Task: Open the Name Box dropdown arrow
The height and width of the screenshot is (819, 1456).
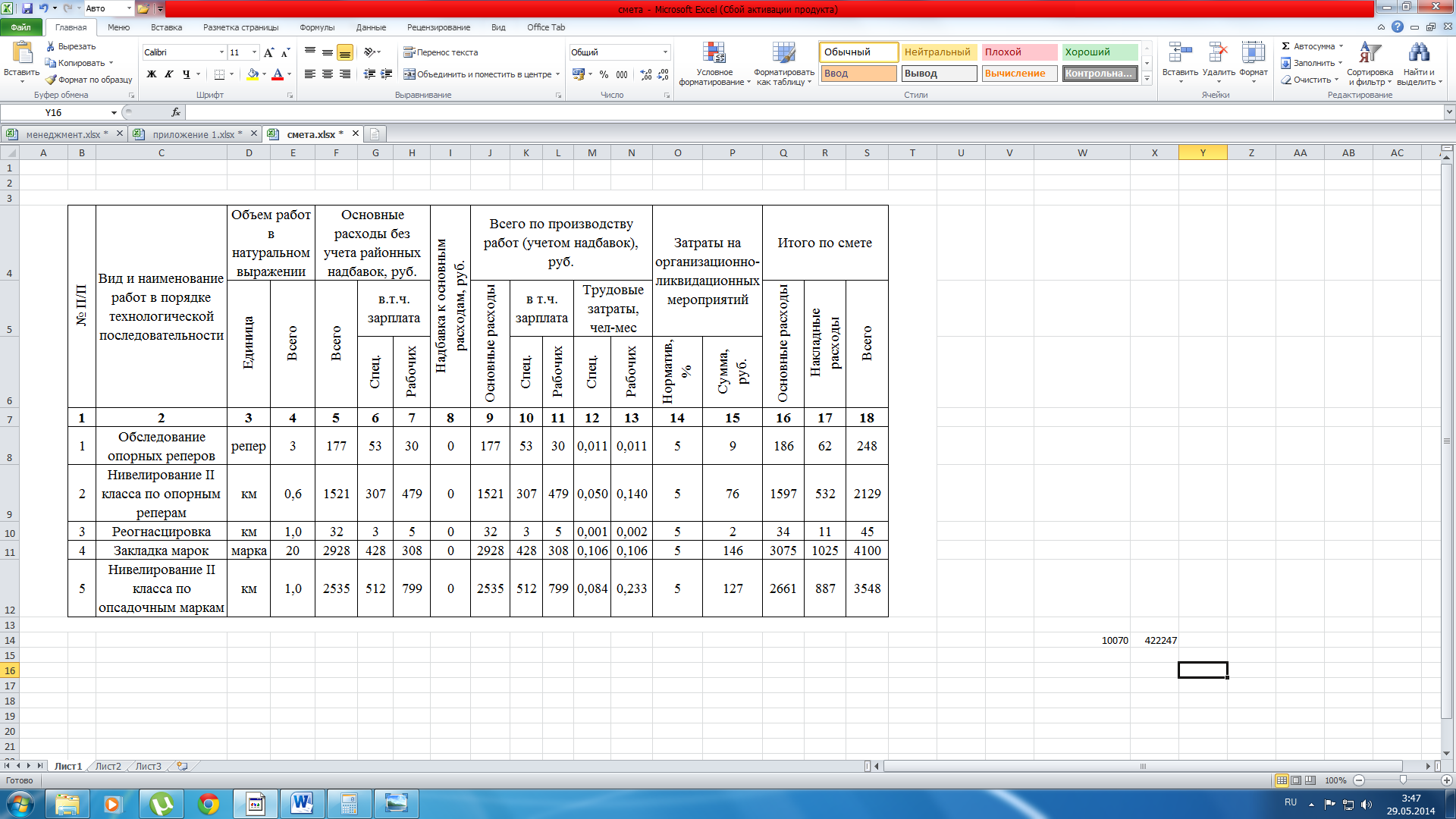Action: (114, 112)
